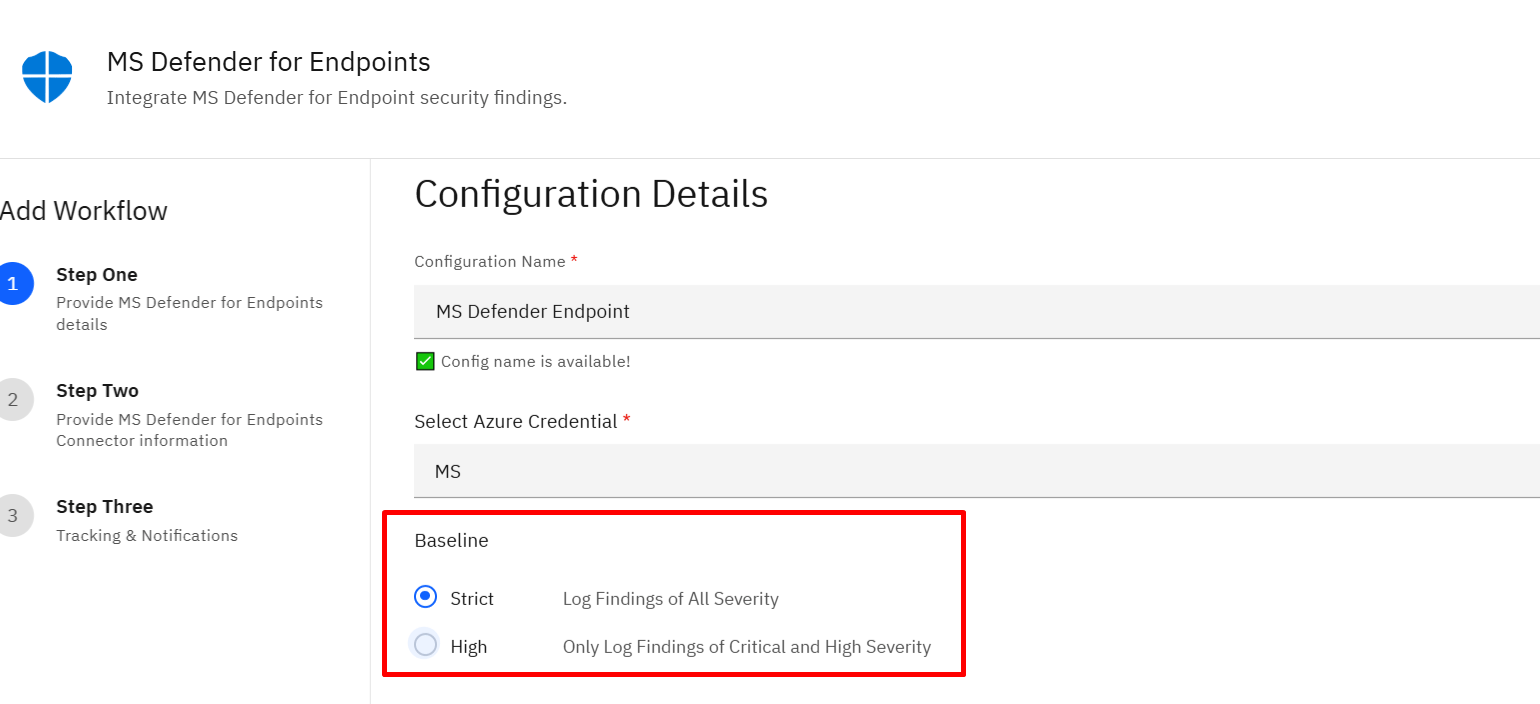Click the 'Baseline' section label
The height and width of the screenshot is (704, 1540).
(x=451, y=541)
